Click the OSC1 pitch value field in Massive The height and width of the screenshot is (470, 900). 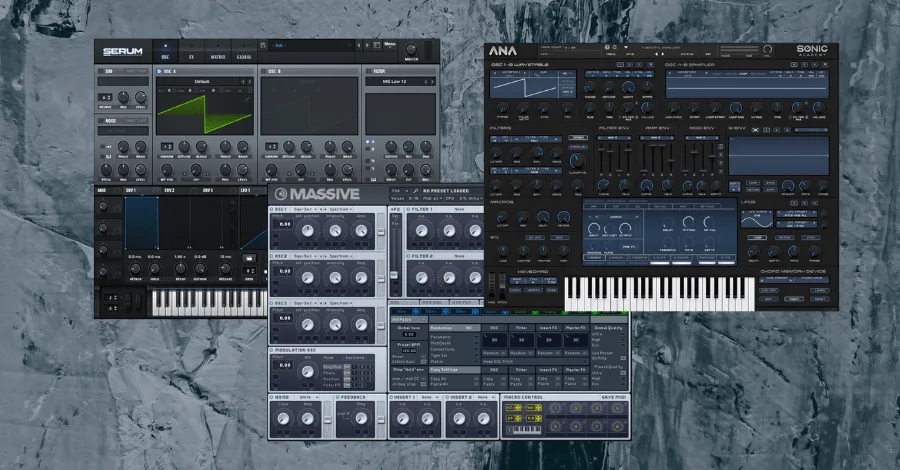click(x=285, y=224)
